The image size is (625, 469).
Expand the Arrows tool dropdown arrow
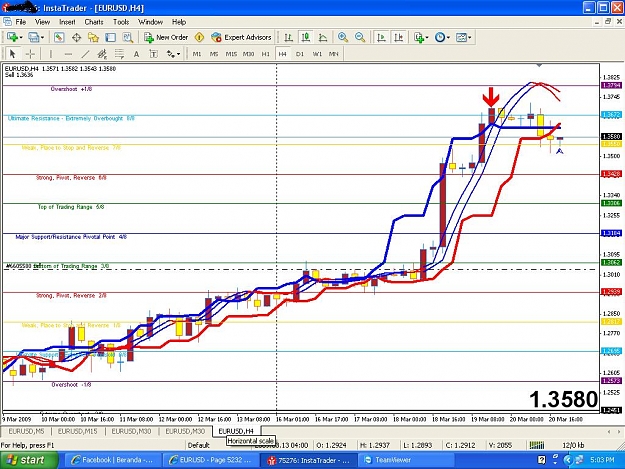point(178,54)
